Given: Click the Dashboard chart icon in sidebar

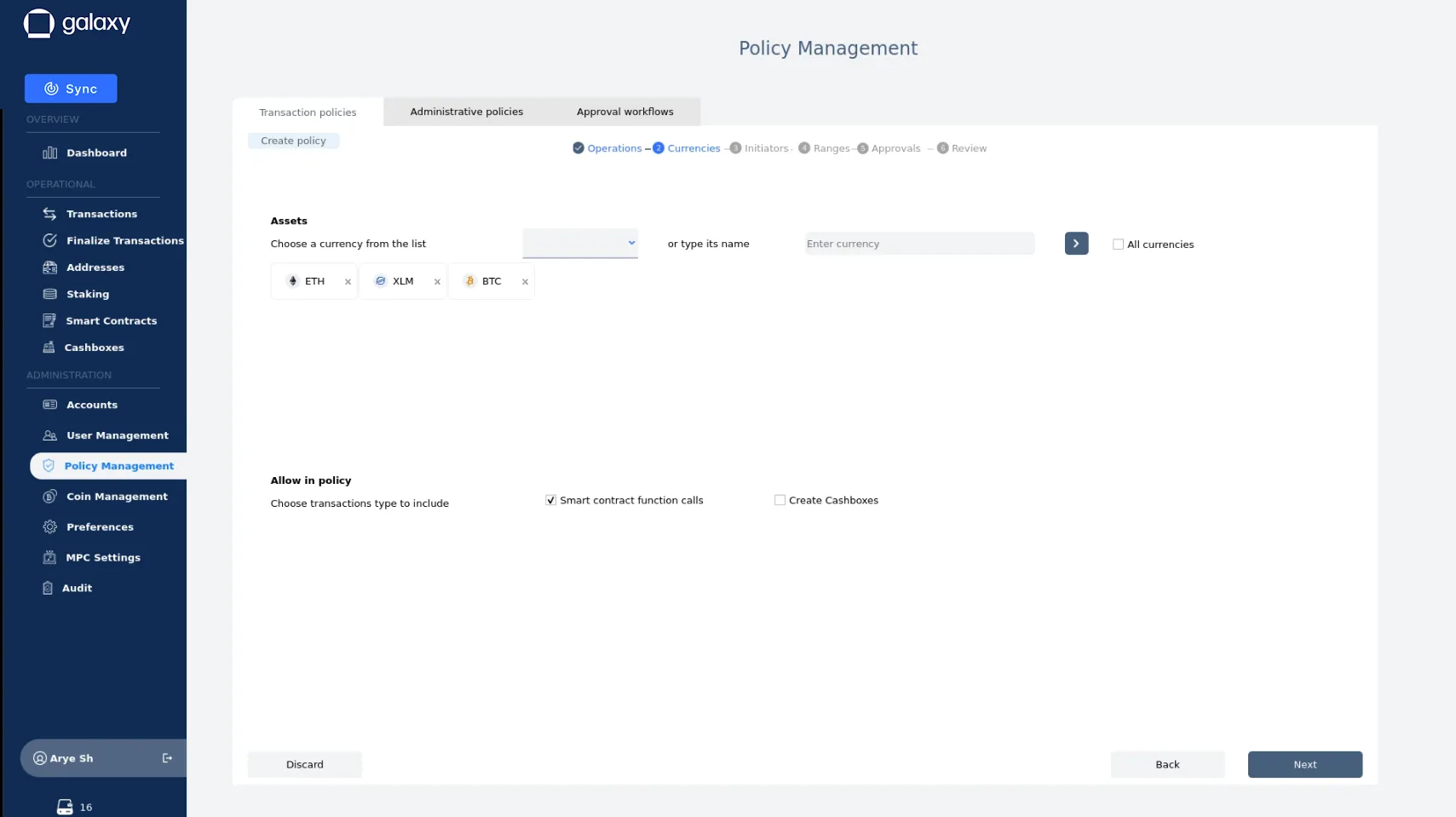Looking at the screenshot, I should [x=49, y=152].
